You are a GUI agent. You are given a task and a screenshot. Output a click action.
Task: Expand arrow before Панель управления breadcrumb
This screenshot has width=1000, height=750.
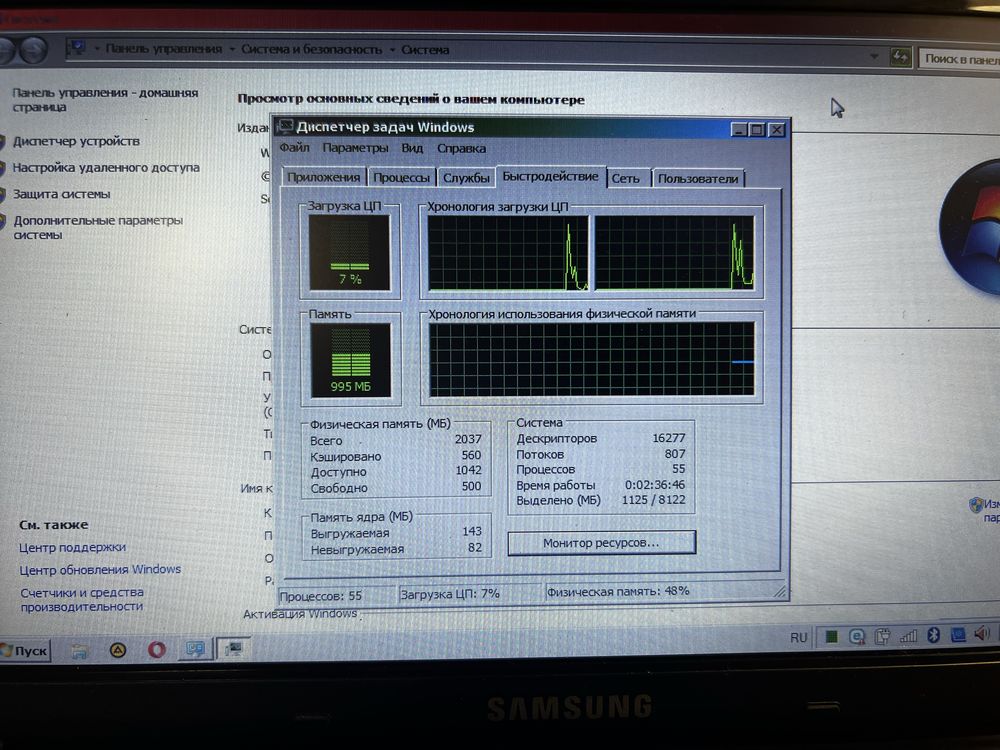97,48
